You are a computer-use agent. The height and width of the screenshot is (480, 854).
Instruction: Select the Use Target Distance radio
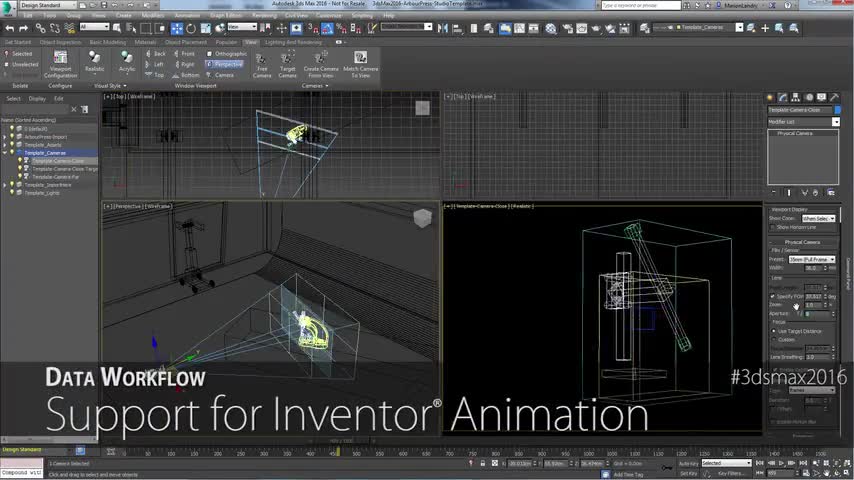click(x=773, y=331)
